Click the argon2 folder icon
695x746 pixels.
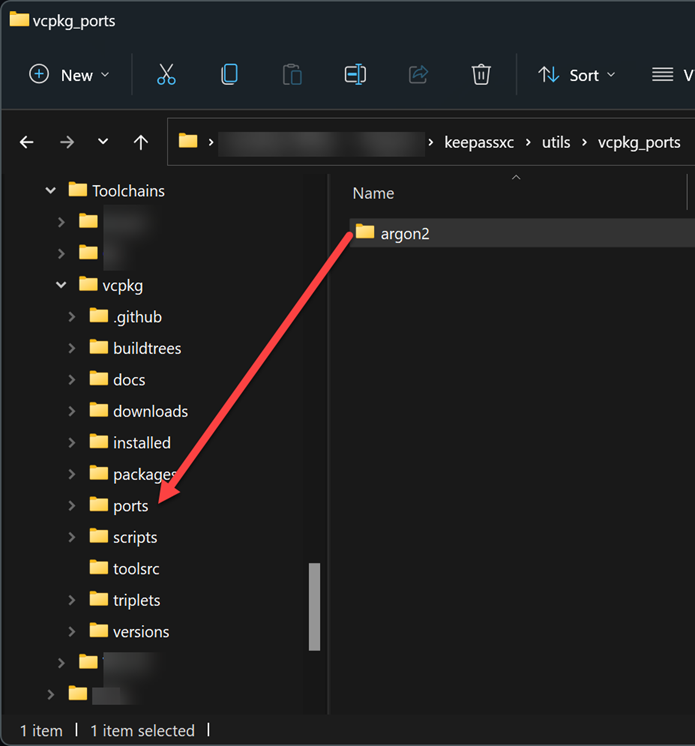click(x=365, y=232)
